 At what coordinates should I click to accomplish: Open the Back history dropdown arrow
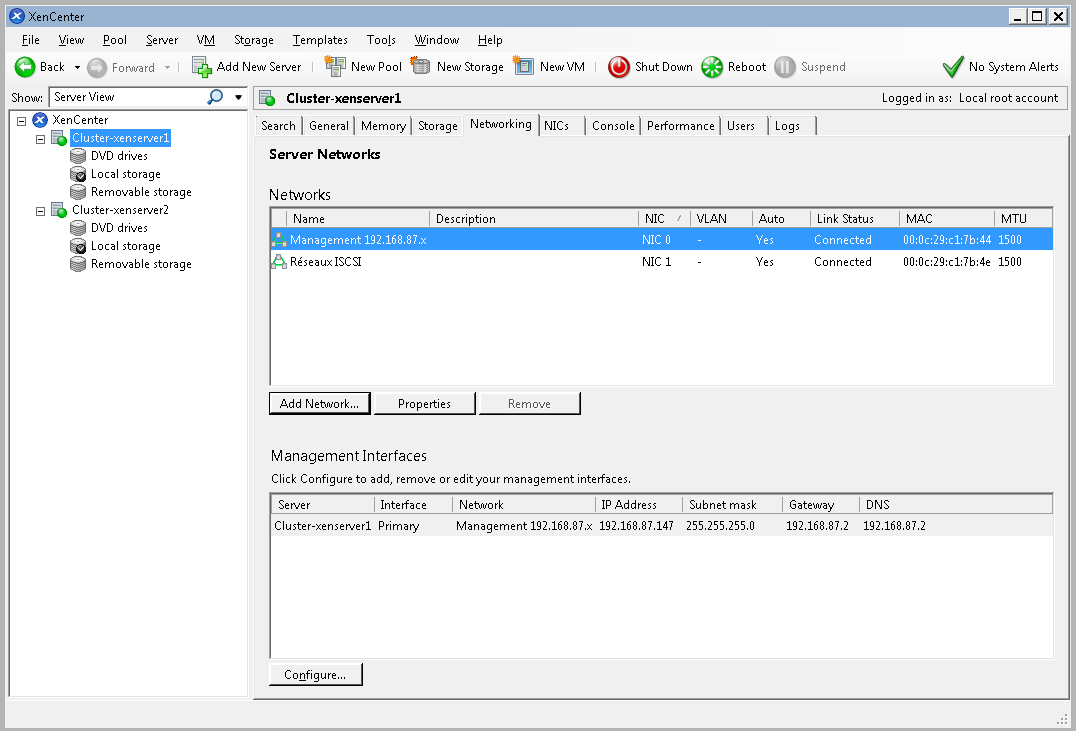77,68
